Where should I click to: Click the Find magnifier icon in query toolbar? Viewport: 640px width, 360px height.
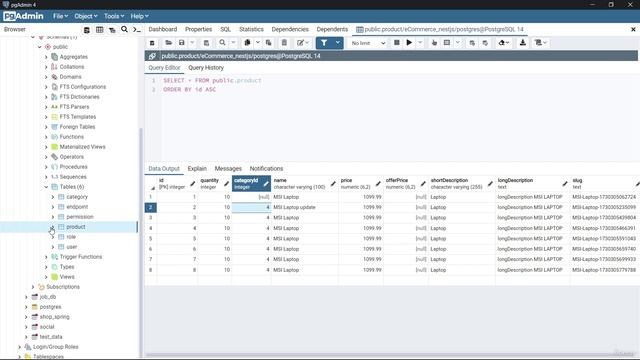coord(222,43)
